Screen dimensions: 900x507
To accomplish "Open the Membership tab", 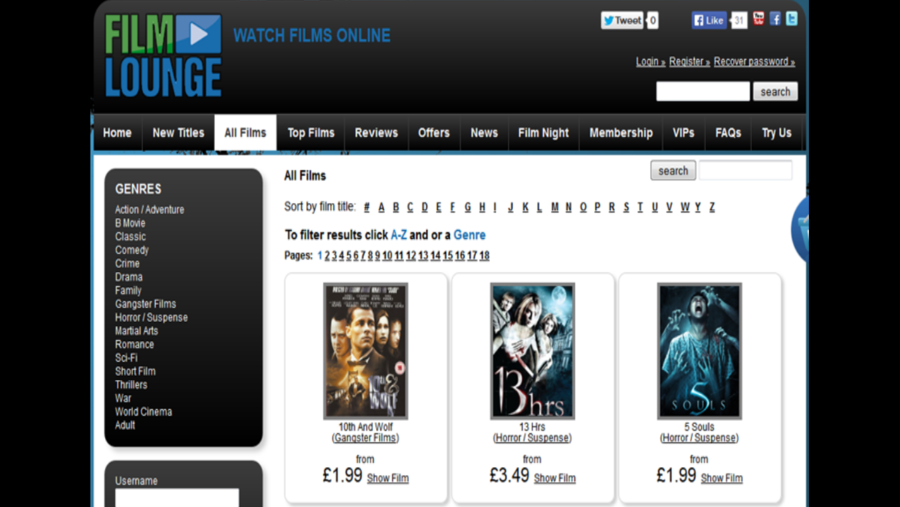I will click(x=620, y=133).
